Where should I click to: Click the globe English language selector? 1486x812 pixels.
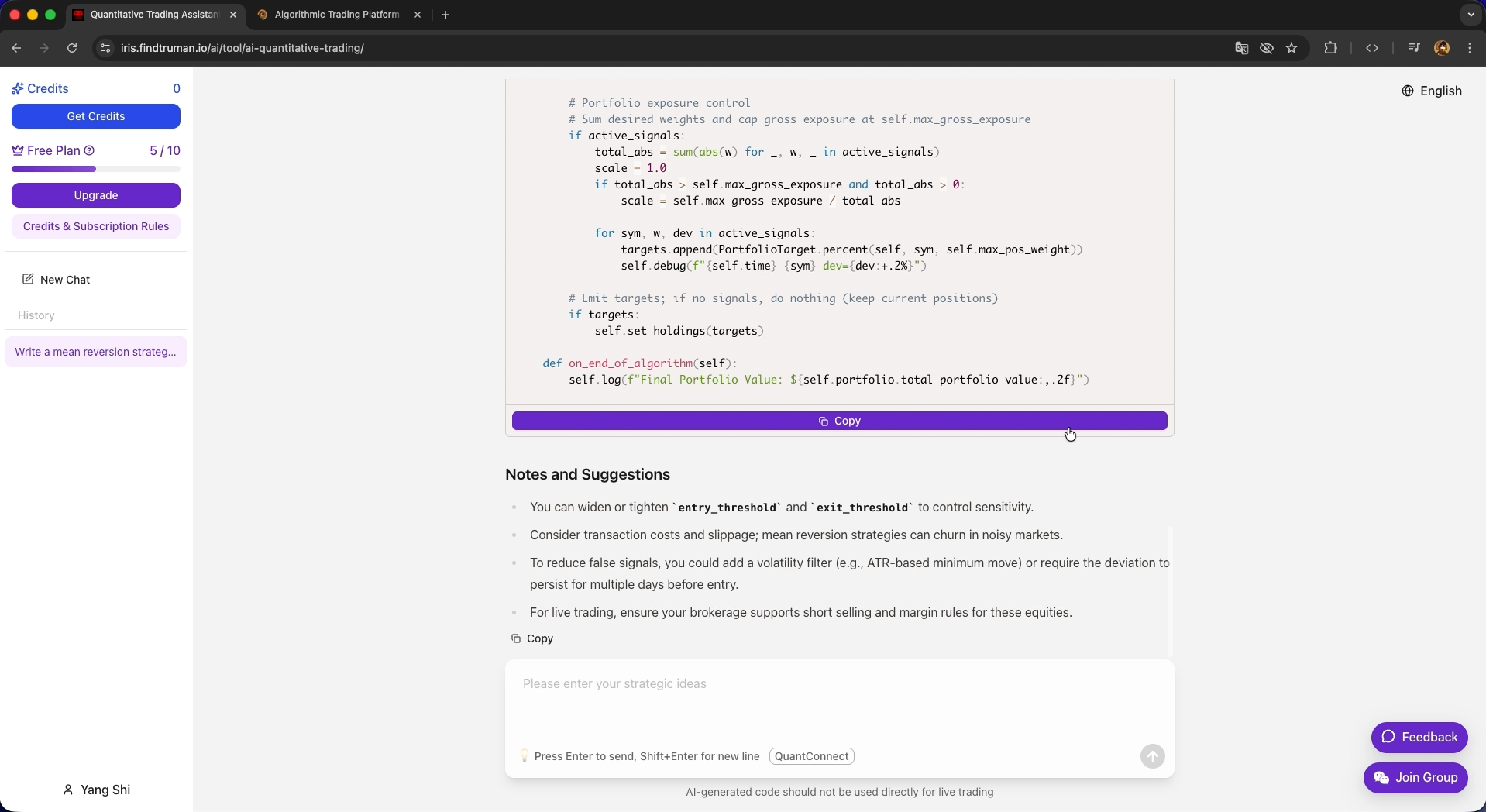pos(1432,91)
